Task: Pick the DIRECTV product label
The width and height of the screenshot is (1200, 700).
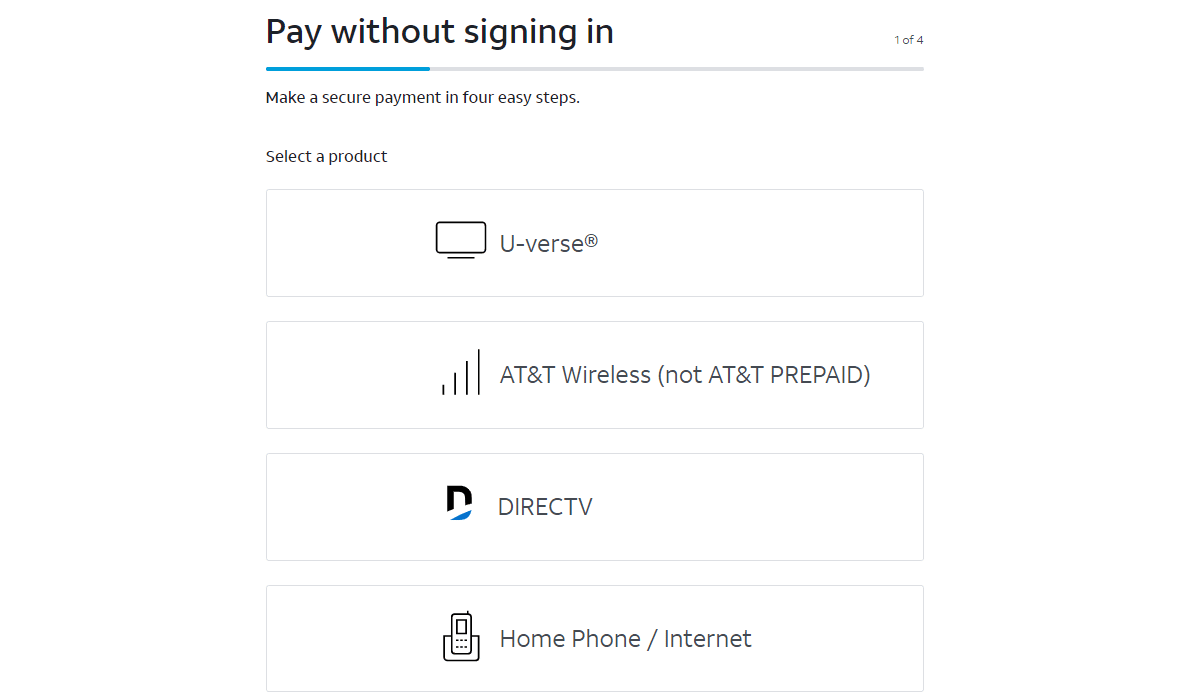Action: coord(545,507)
